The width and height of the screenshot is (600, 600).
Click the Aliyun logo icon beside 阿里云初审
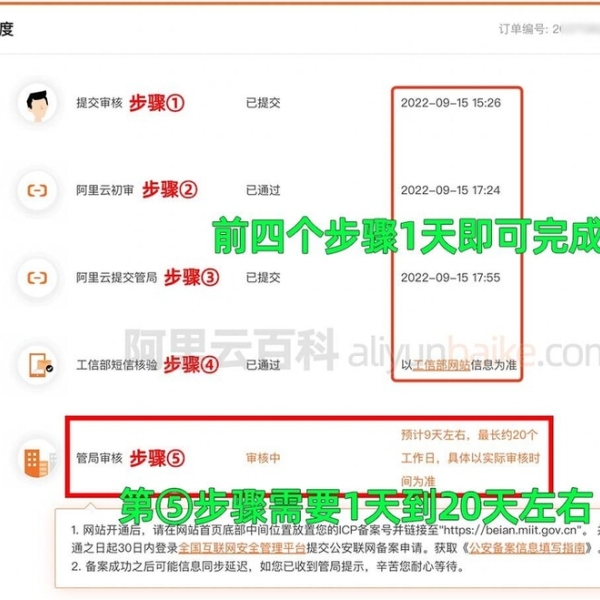point(38,190)
